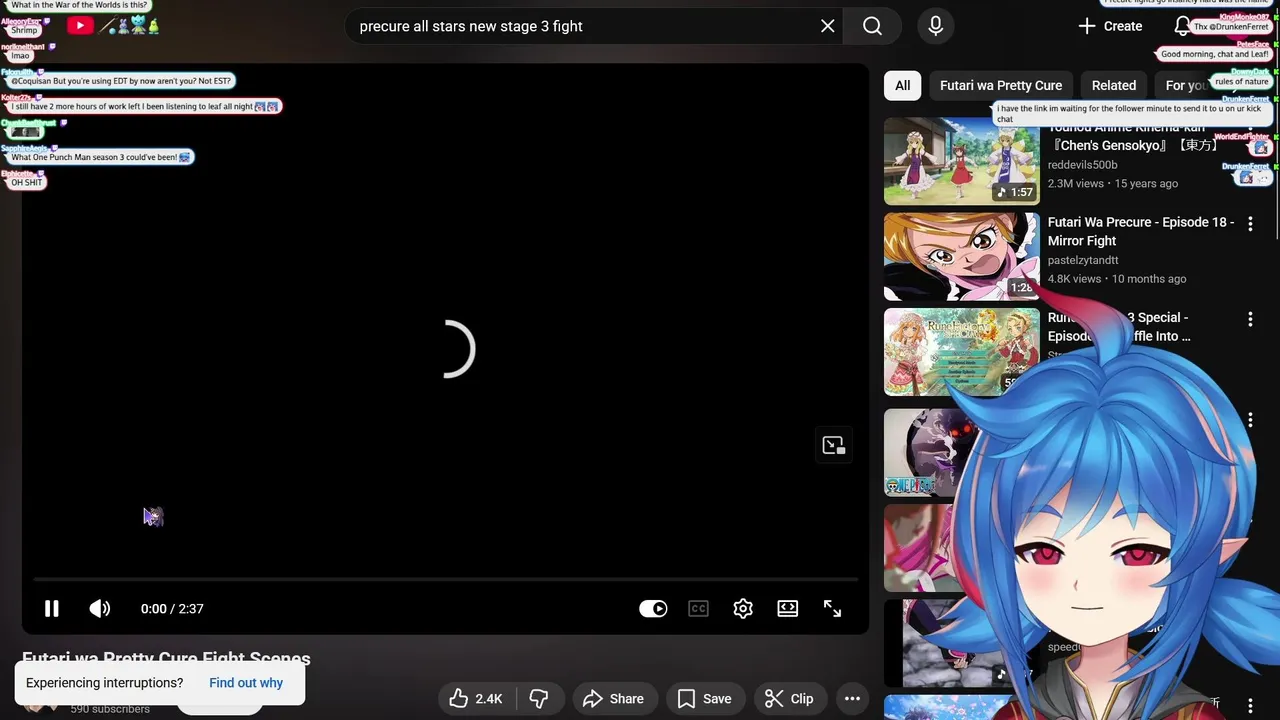1280x720 pixels.
Task: Select the Related filter chip
Action: coord(1114,85)
